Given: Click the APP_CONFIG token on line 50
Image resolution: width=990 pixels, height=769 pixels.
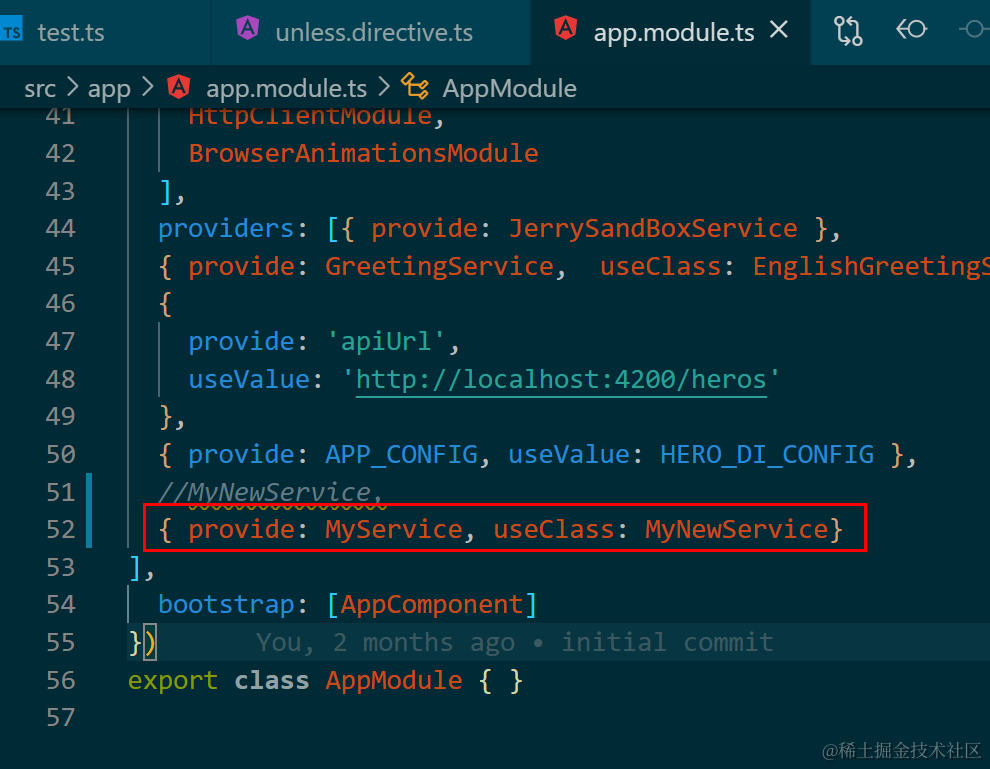Looking at the screenshot, I should point(402,455).
